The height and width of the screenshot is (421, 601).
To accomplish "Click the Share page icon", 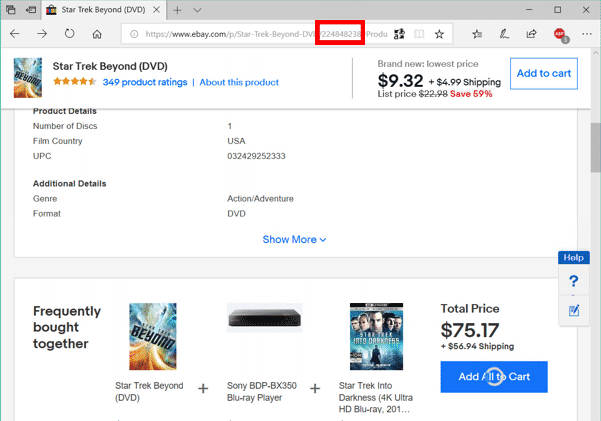I will 530,33.
